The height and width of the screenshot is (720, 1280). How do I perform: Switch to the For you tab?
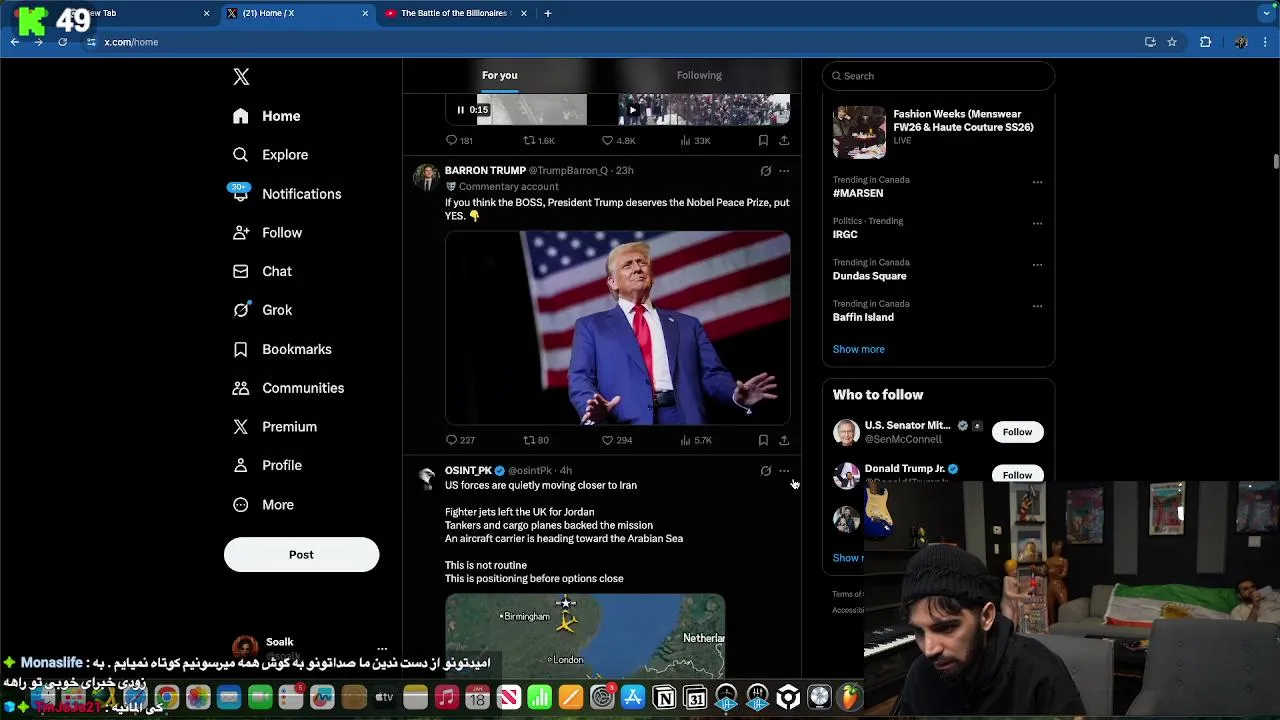(500, 75)
